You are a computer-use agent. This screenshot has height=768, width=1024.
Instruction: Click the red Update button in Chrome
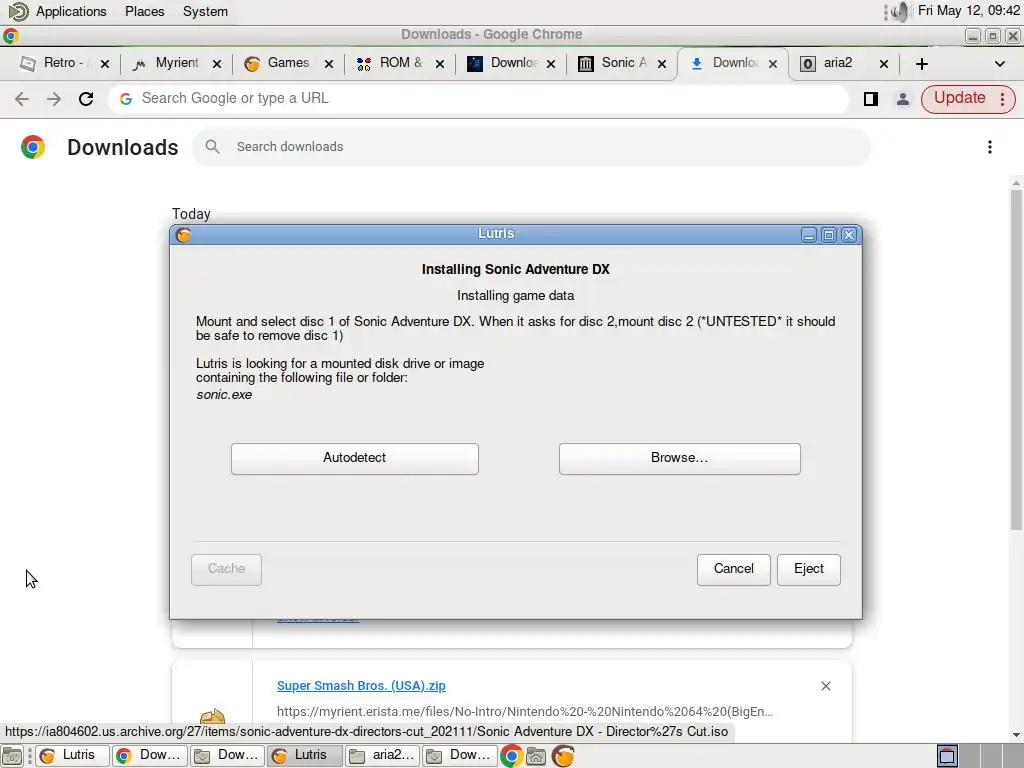coord(959,99)
